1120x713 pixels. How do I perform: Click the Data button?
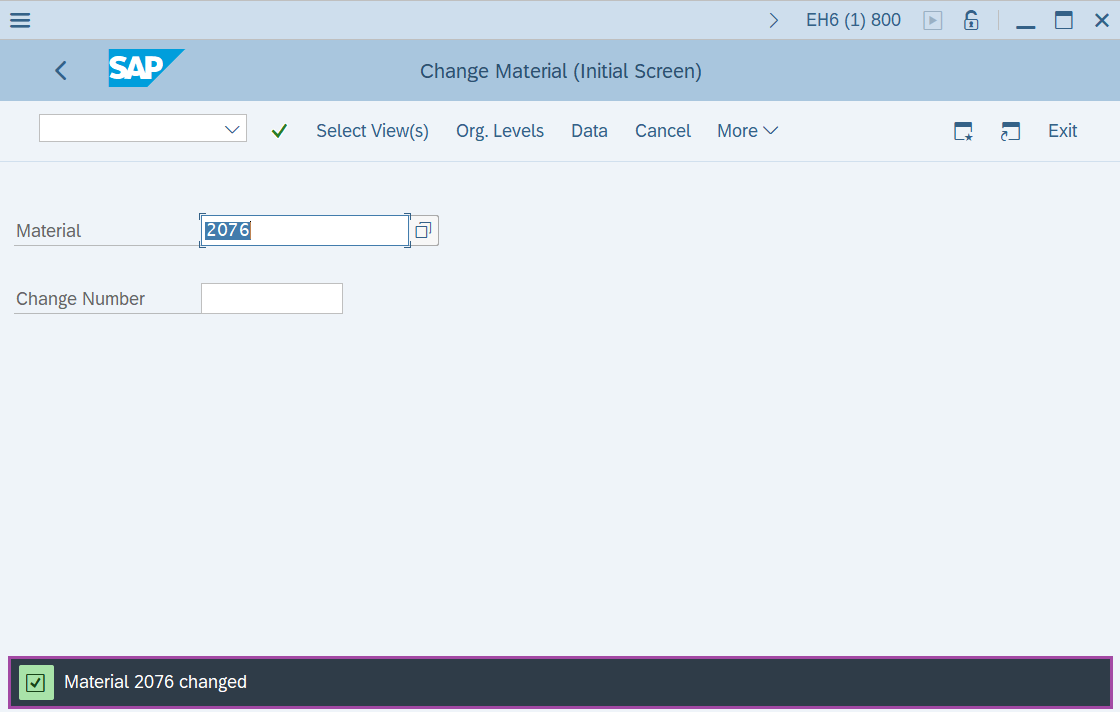(x=589, y=131)
